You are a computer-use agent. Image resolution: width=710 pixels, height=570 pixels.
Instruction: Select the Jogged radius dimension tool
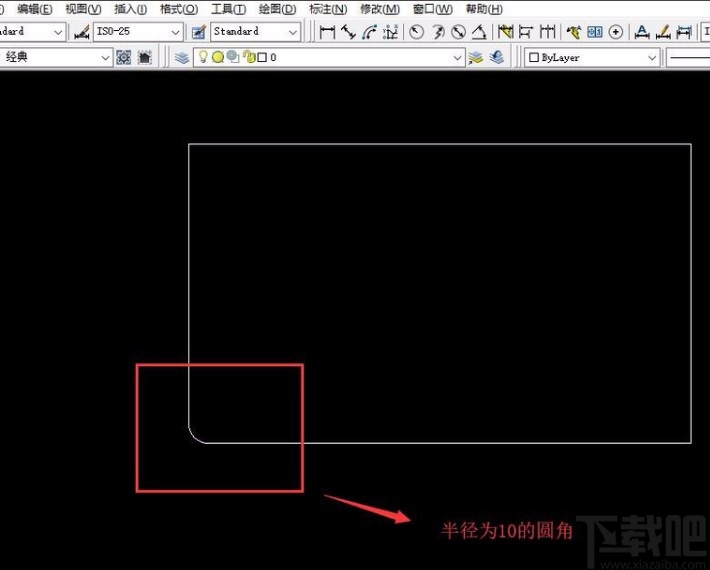point(438,32)
